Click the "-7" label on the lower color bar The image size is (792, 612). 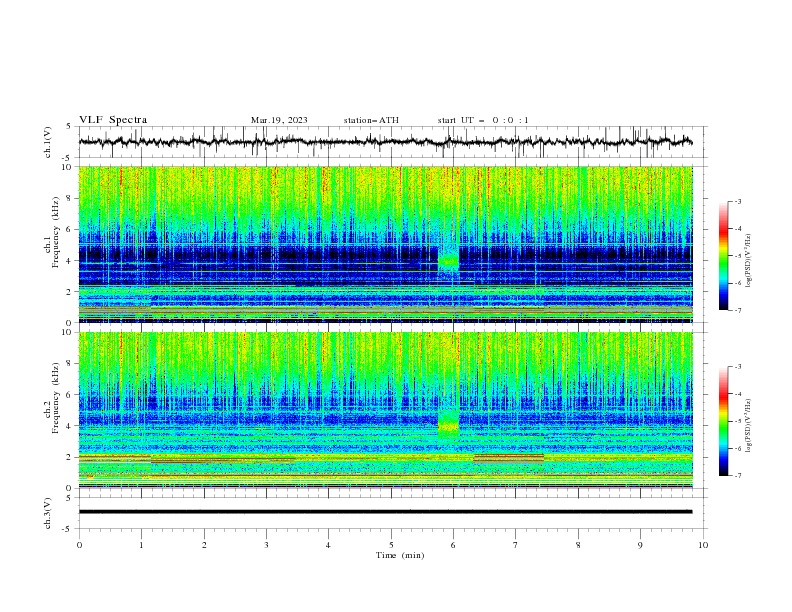point(738,476)
